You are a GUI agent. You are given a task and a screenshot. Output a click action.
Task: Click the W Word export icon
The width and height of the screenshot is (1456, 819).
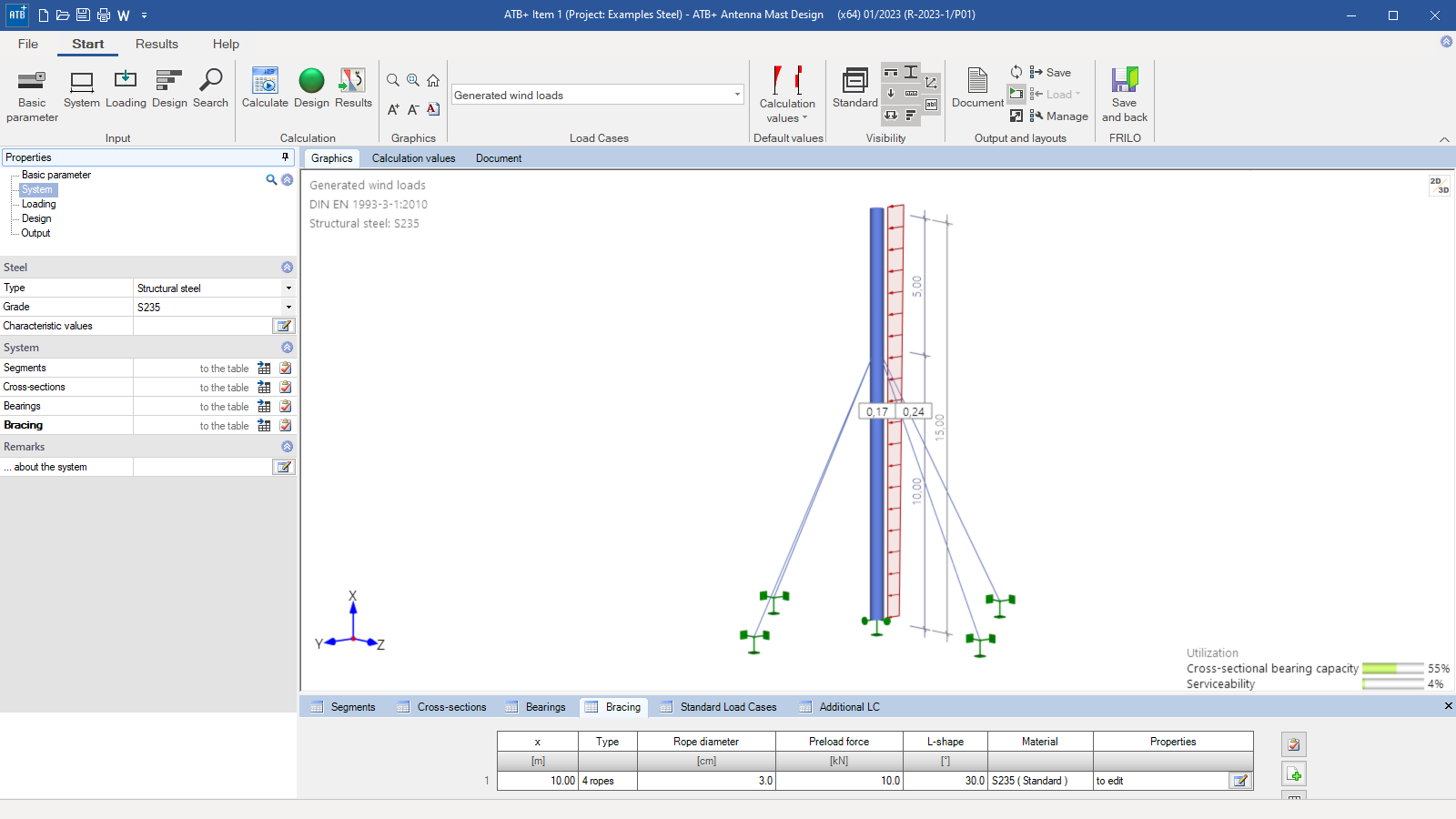point(124,15)
